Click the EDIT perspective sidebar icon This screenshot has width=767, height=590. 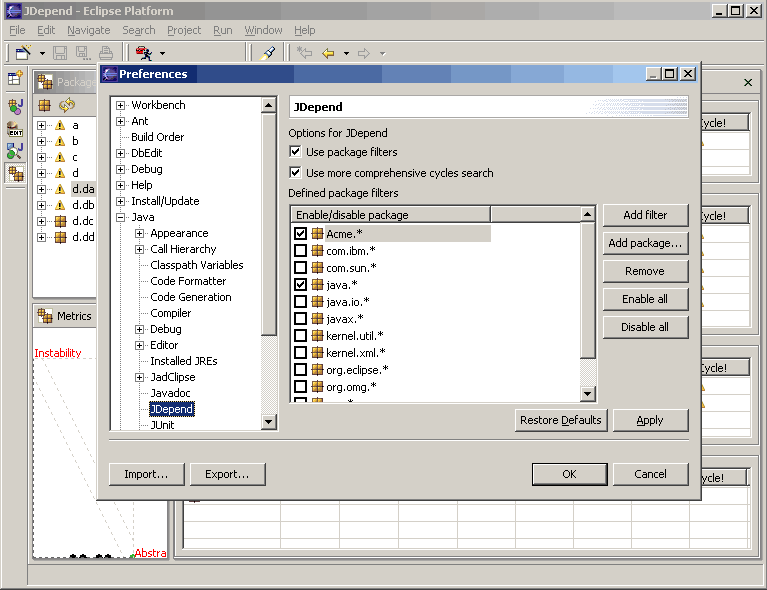tap(15, 129)
